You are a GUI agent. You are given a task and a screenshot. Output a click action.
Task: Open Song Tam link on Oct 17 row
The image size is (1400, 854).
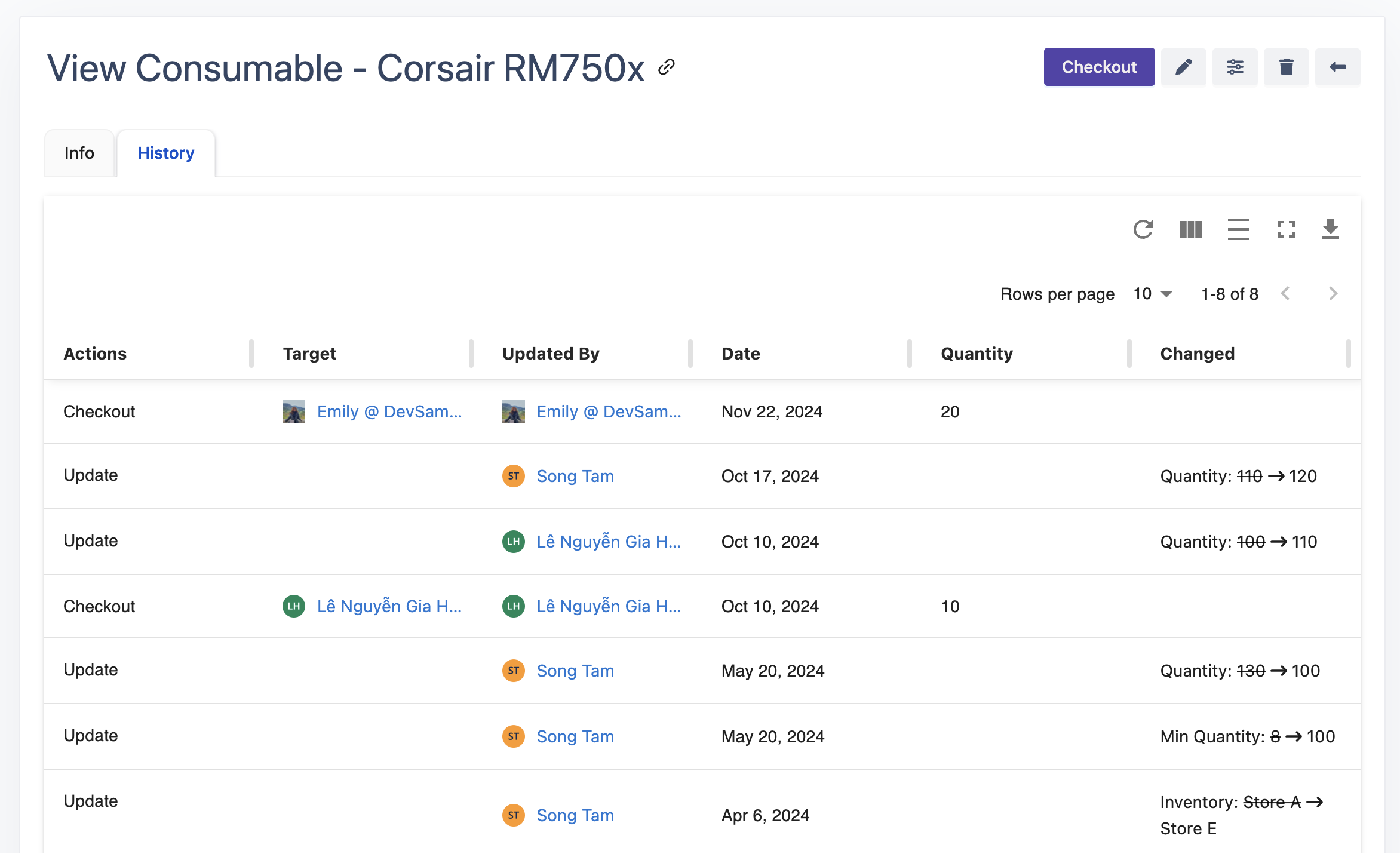pos(575,476)
